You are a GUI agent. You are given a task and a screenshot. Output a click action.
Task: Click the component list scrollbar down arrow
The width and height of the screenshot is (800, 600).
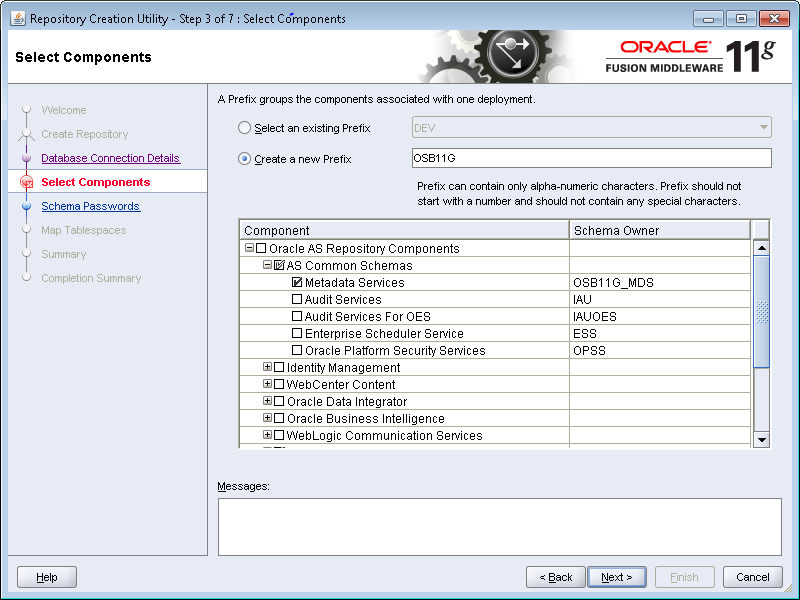[761, 438]
